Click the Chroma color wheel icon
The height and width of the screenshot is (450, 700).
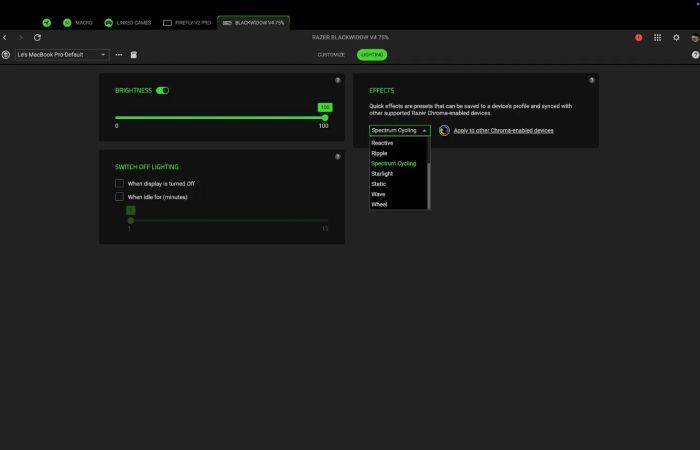pos(444,130)
